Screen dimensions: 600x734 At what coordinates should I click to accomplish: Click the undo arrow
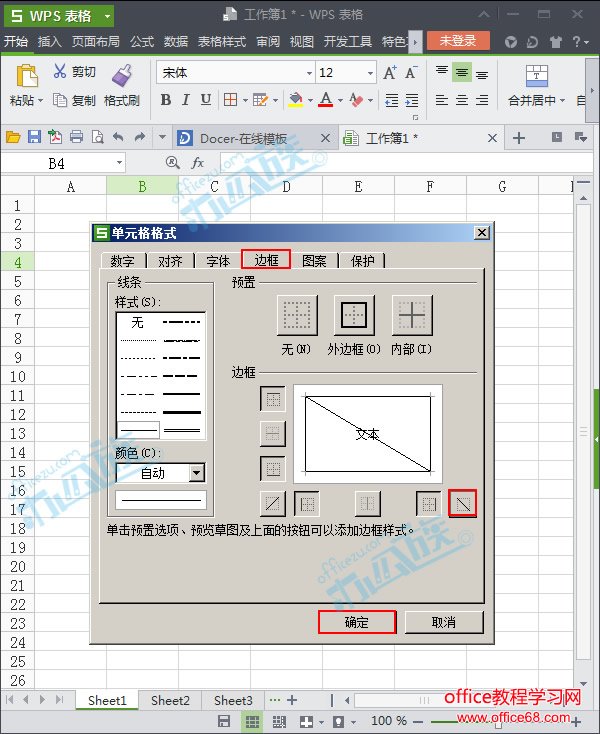[x=118, y=137]
